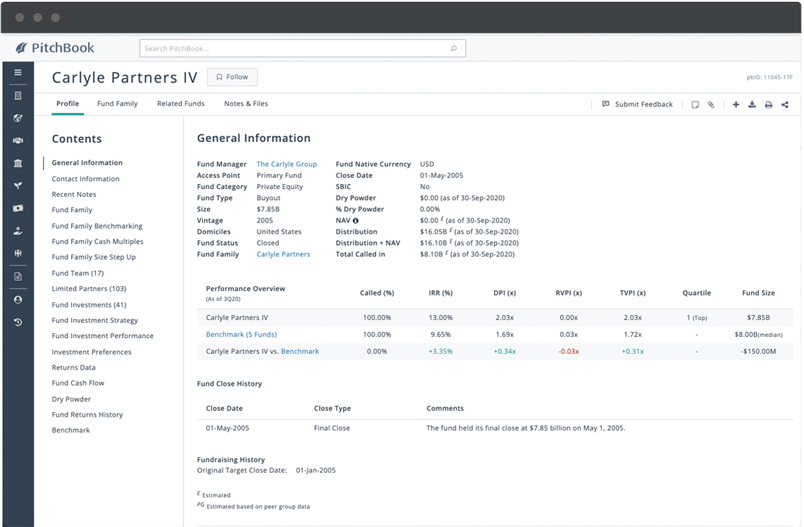Jump to Fund Investments (41) section
Screen dimensions: 804x527
tap(89, 305)
